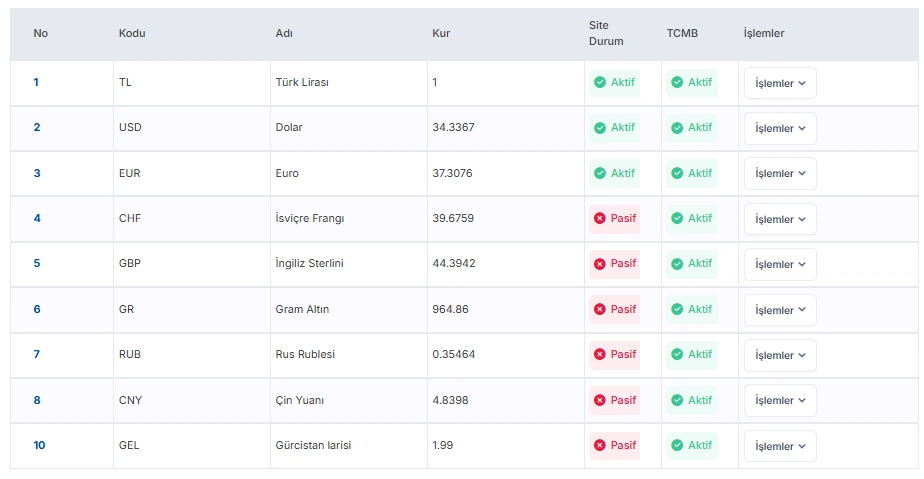
Task: Click Site Durum Aktif badge in USD row
Action: click(615, 128)
